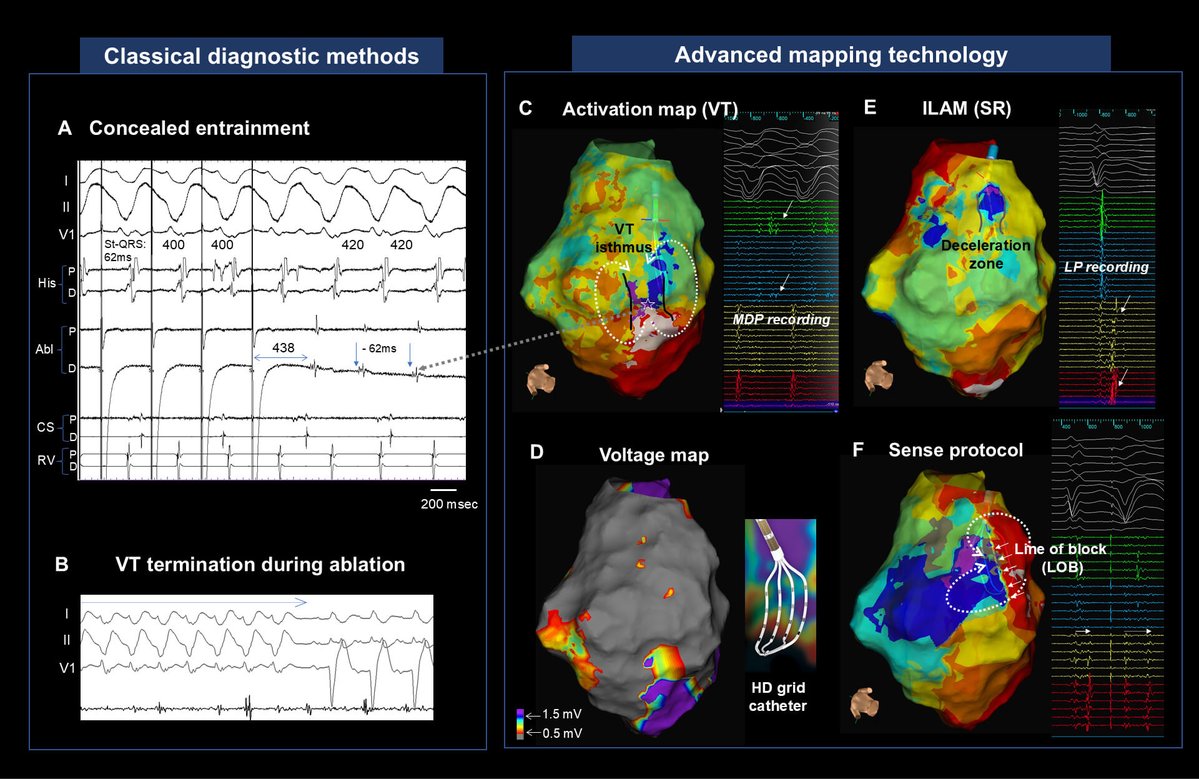This screenshot has height=779, width=1199.
Task: Select the star marker inside the VT isthmus
Action: point(648,305)
